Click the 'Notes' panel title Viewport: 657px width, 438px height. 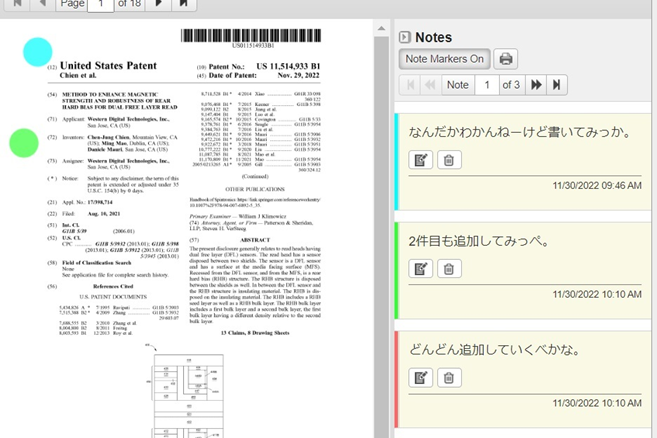[433, 37]
